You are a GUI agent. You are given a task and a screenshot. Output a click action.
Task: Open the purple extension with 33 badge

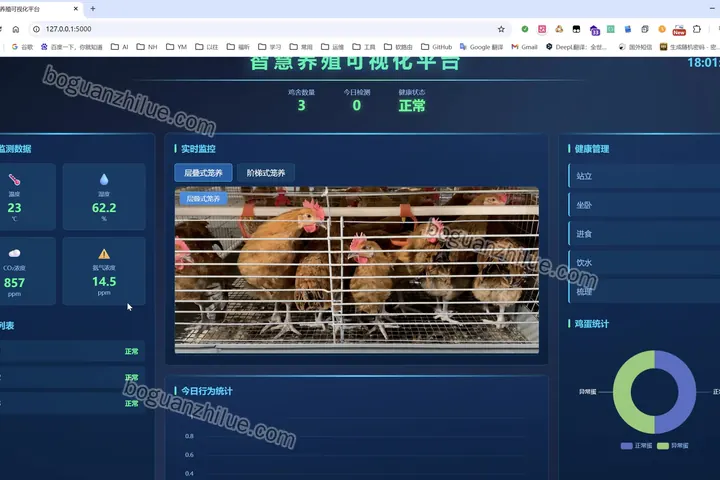pos(594,30)
